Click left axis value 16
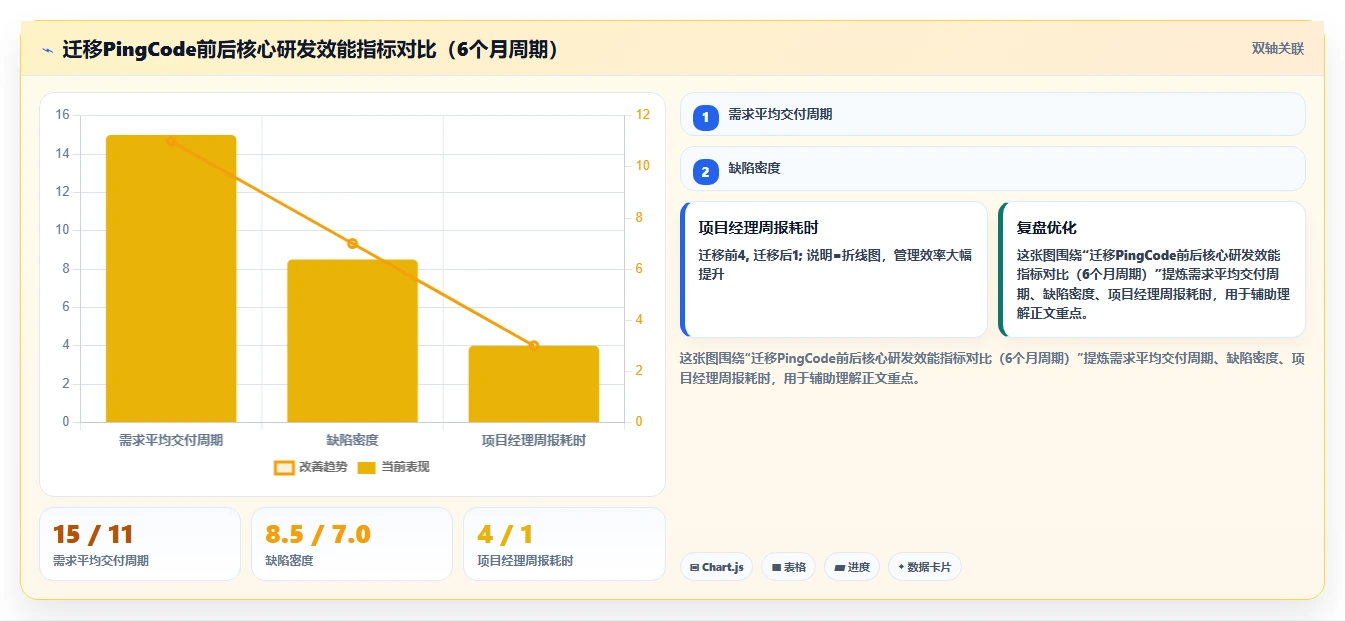 (x=62, y=115)
